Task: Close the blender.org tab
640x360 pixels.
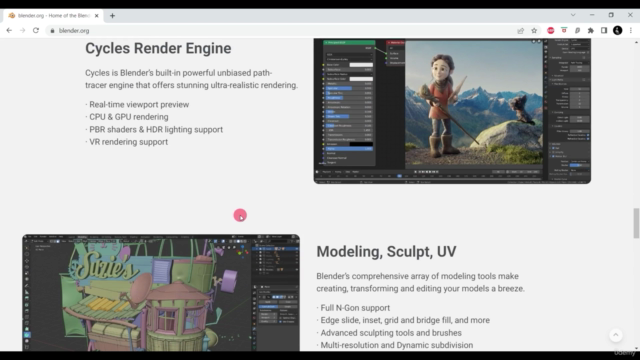Action: tap(97, 16)
